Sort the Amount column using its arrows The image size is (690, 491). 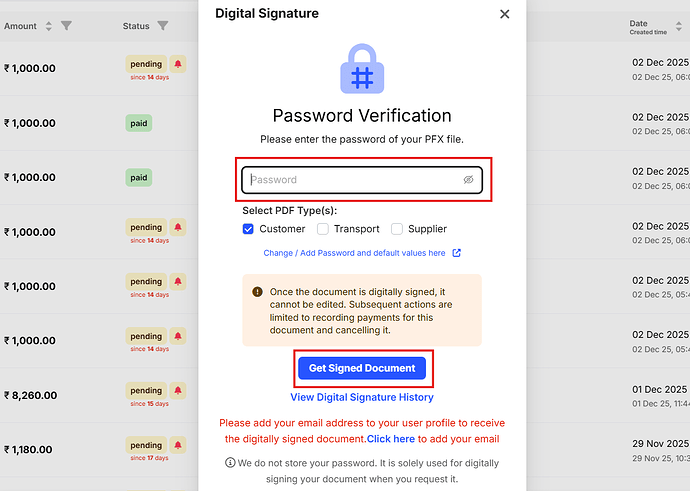pyautogui.click(x=48, y=26)
